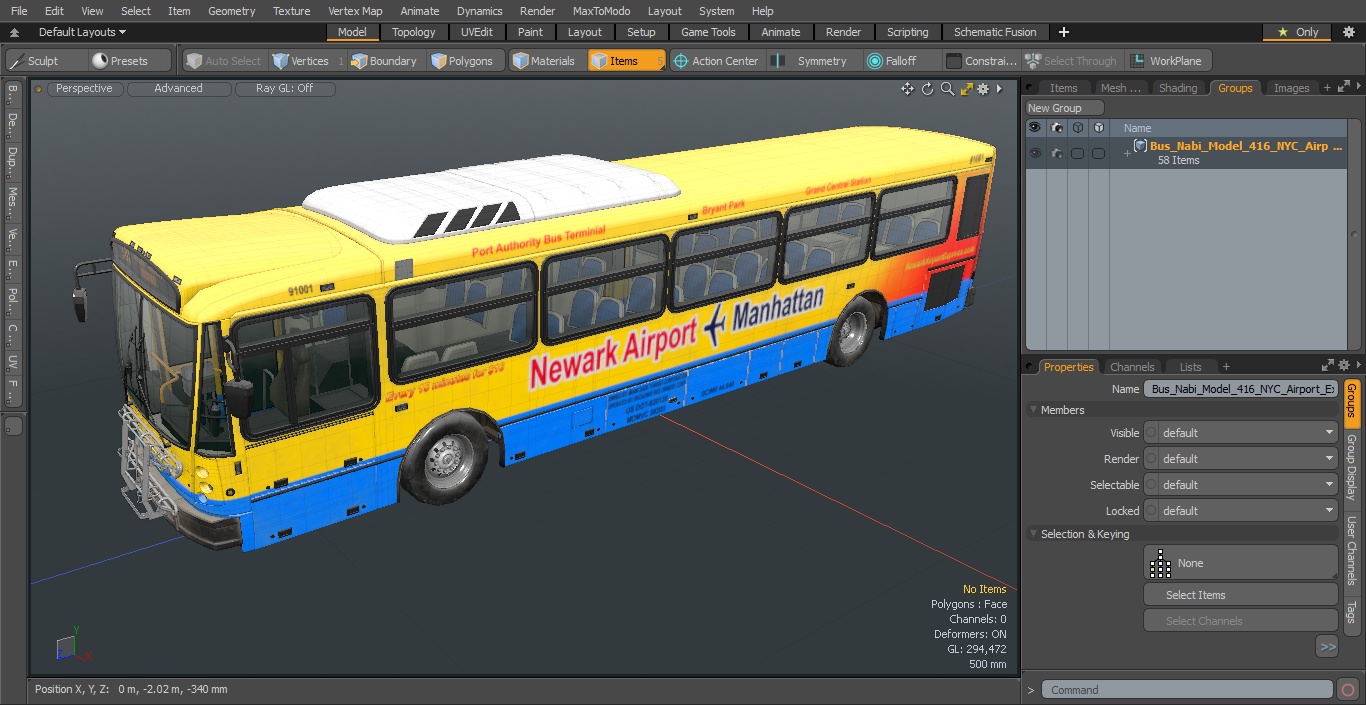Click the New Group button
Image resolution: width=1366 pixels, height=705 pixels.
[1064, 108]
